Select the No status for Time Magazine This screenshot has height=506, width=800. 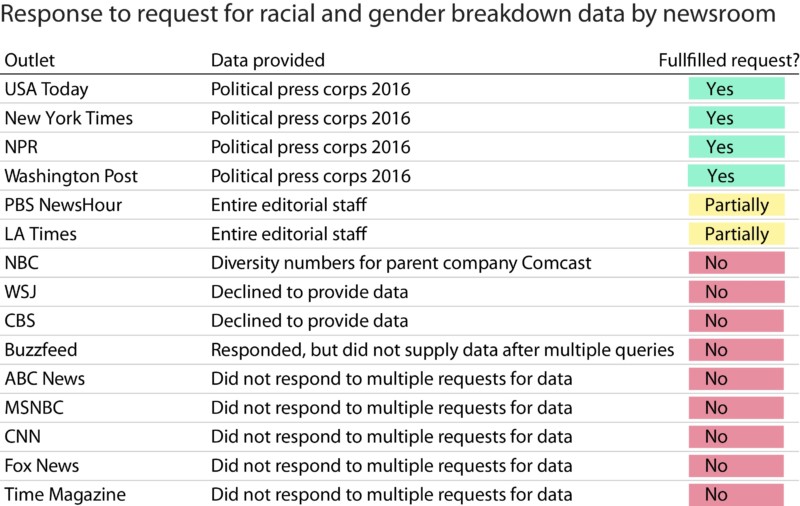736,494
